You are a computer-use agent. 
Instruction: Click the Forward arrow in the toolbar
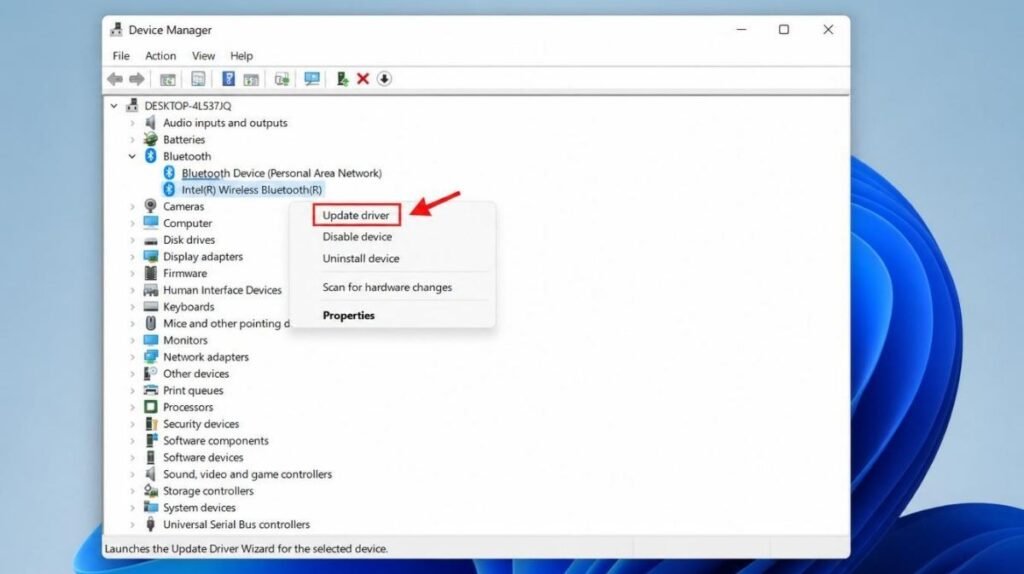(136, 79)
